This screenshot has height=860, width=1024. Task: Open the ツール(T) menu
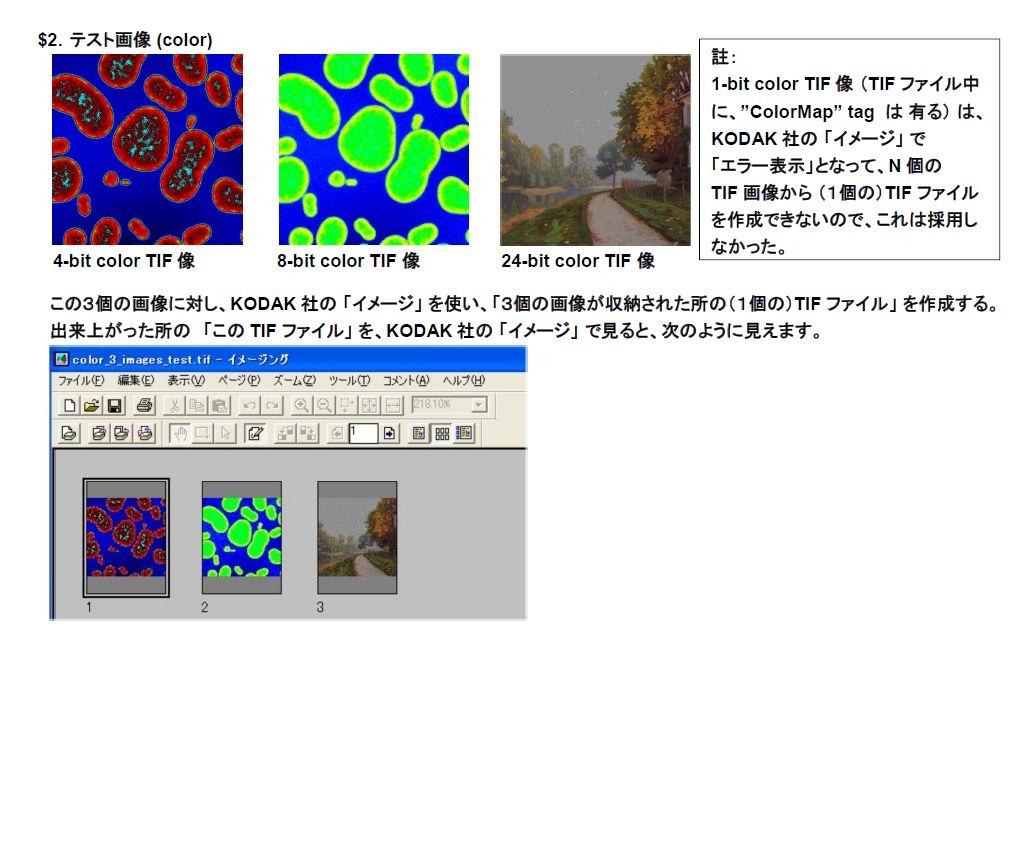pos(349,381)
